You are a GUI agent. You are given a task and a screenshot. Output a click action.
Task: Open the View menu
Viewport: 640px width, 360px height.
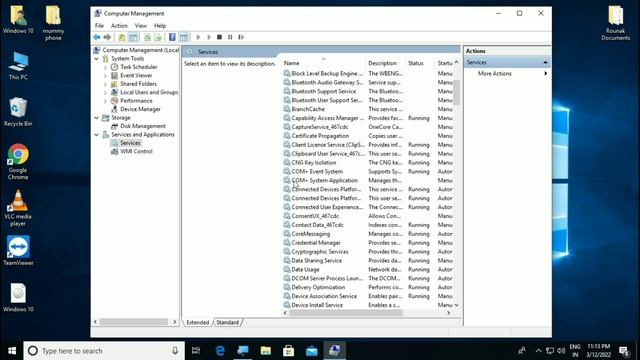click(141, 26)
